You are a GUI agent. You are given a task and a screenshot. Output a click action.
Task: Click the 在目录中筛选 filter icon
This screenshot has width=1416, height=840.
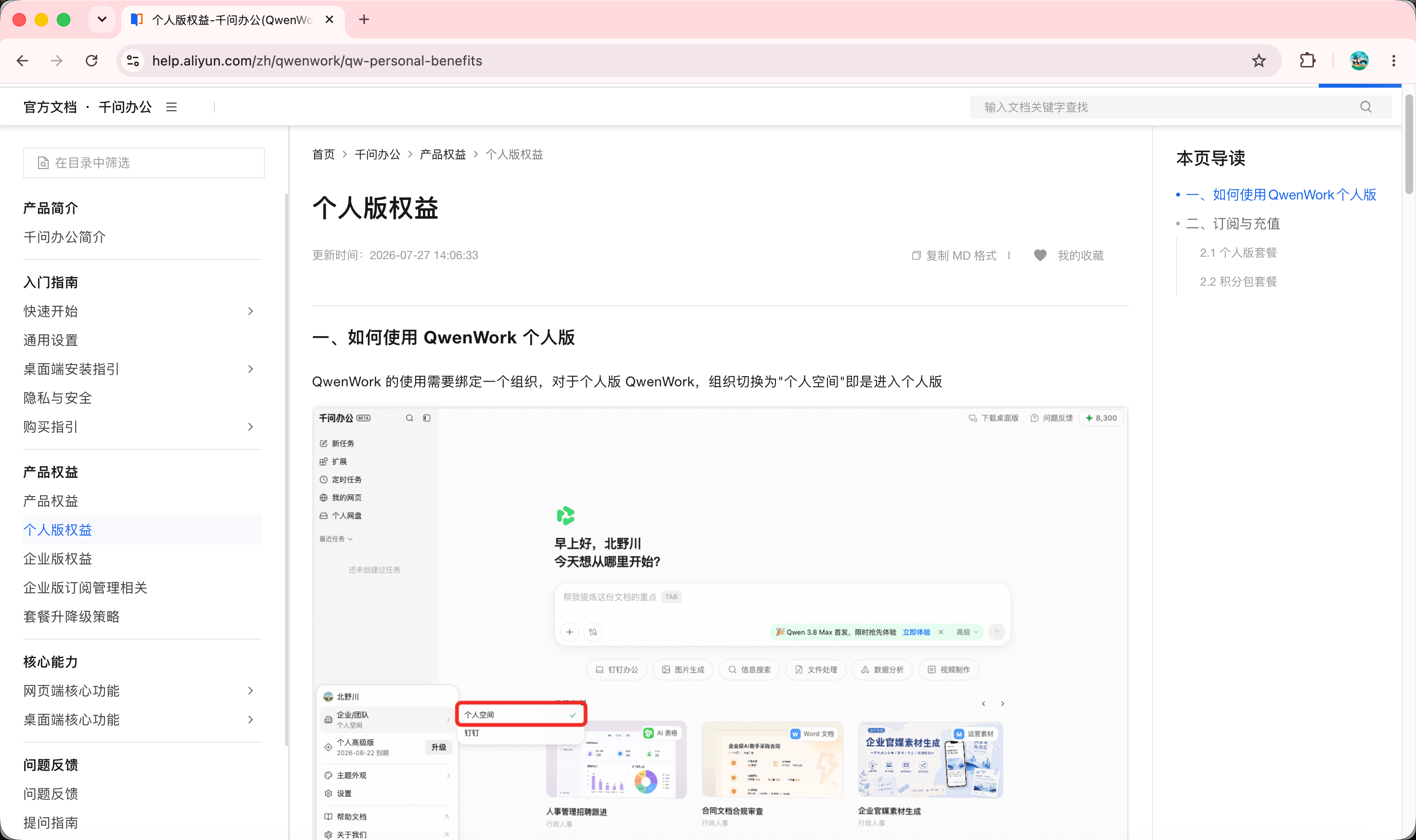[x=43, y=163]
